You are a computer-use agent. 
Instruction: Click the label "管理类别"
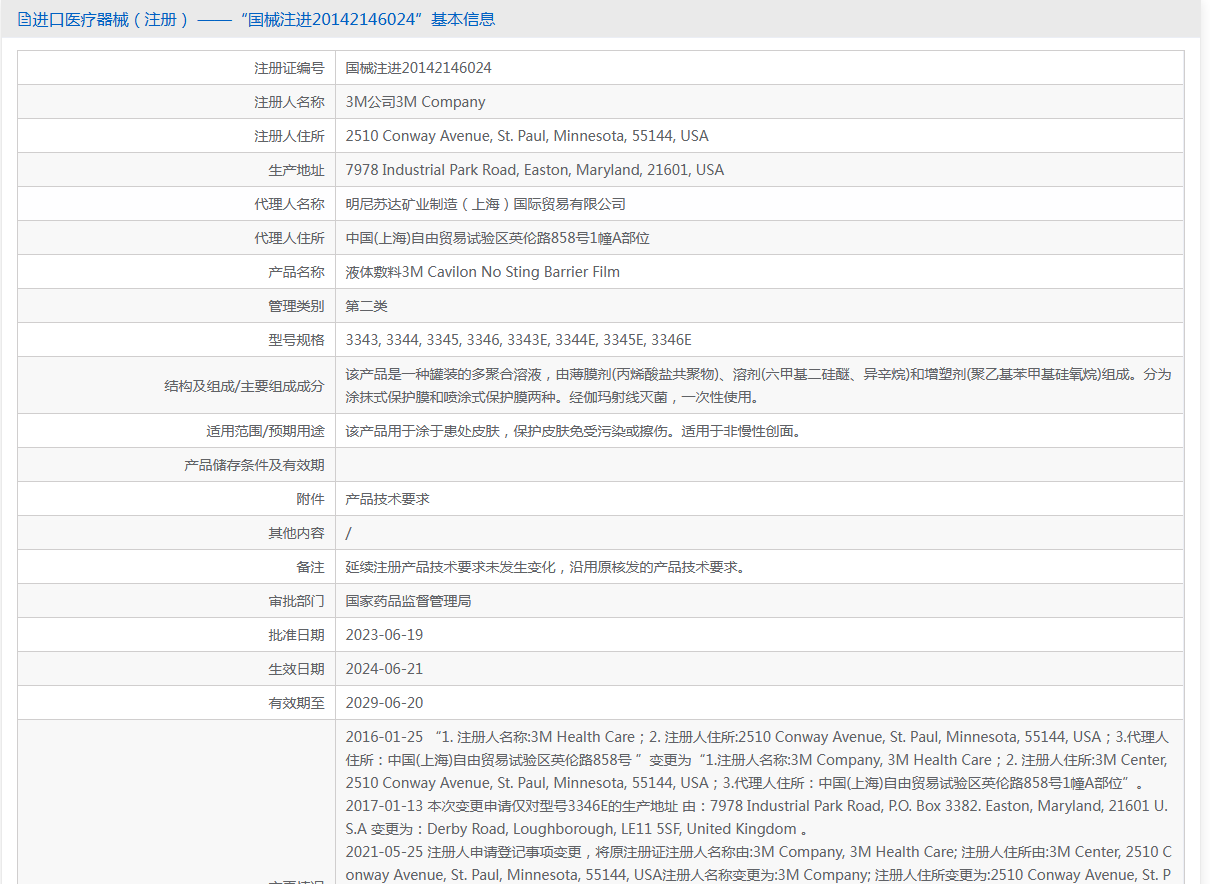coord(296,306)
